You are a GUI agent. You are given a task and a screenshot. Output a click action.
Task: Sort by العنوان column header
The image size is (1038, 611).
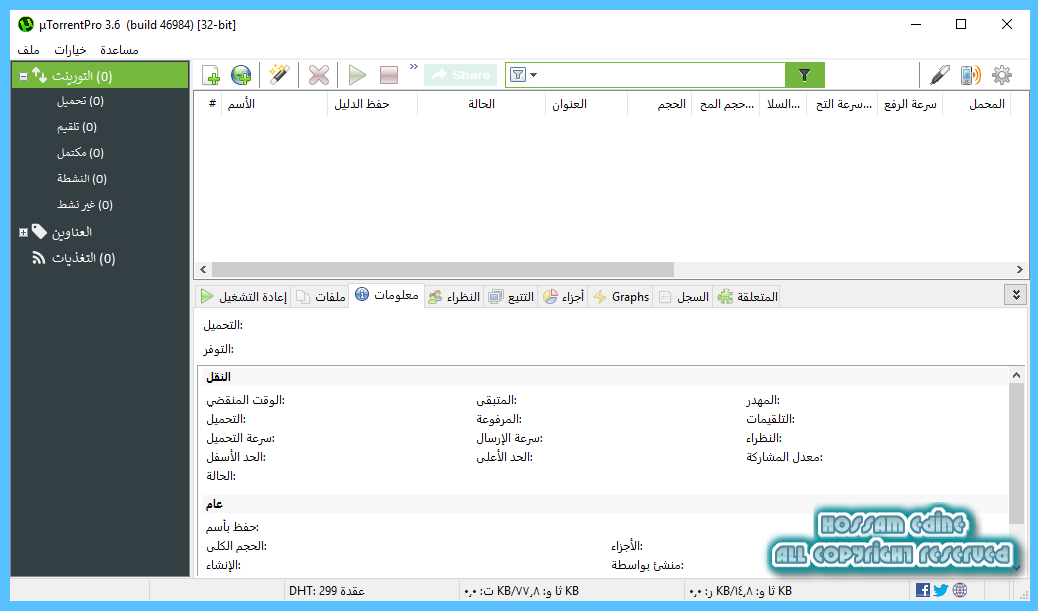[x=587, y=104]
